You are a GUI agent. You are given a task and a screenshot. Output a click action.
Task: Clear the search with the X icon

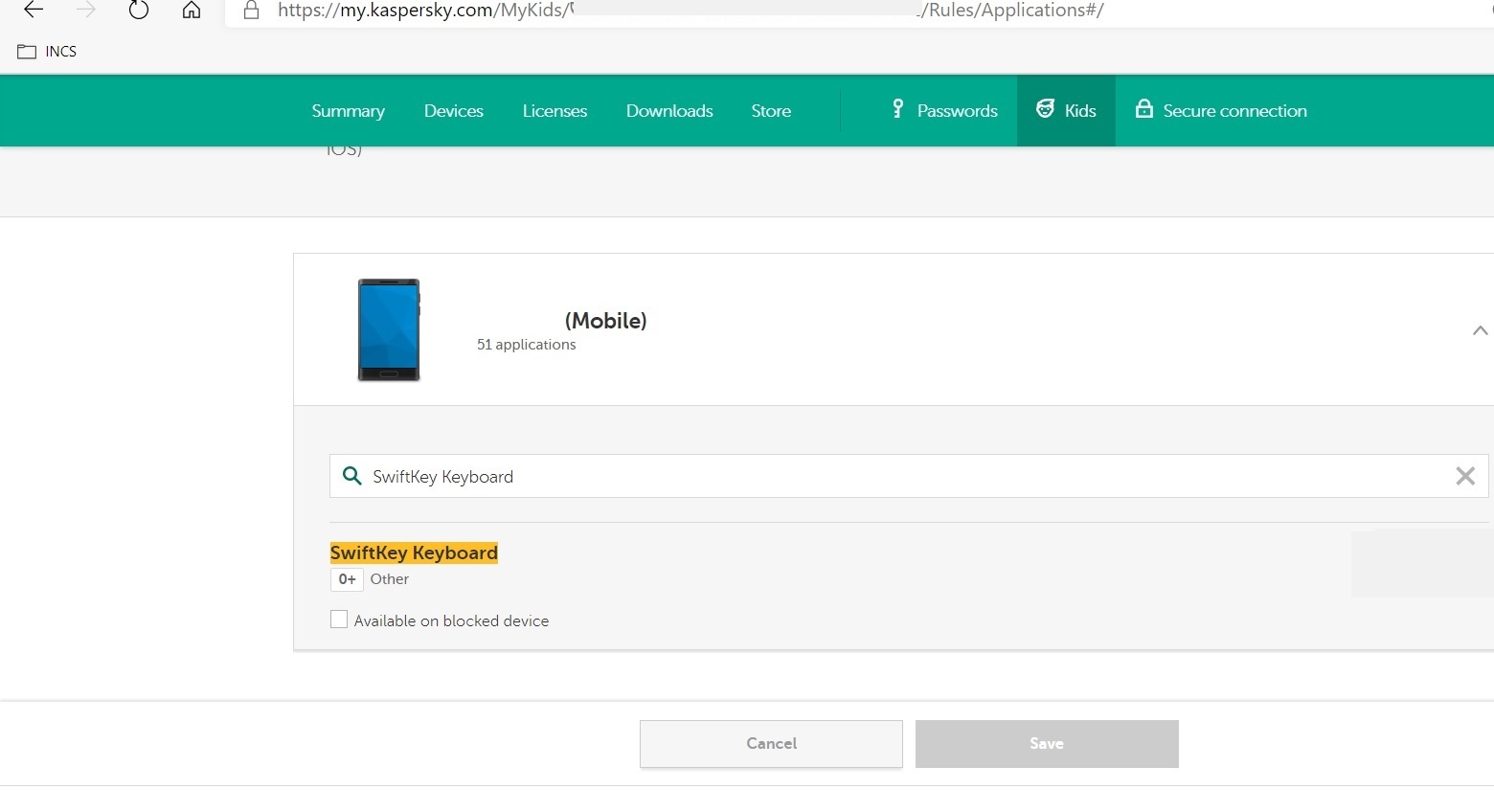(1465, 476)
